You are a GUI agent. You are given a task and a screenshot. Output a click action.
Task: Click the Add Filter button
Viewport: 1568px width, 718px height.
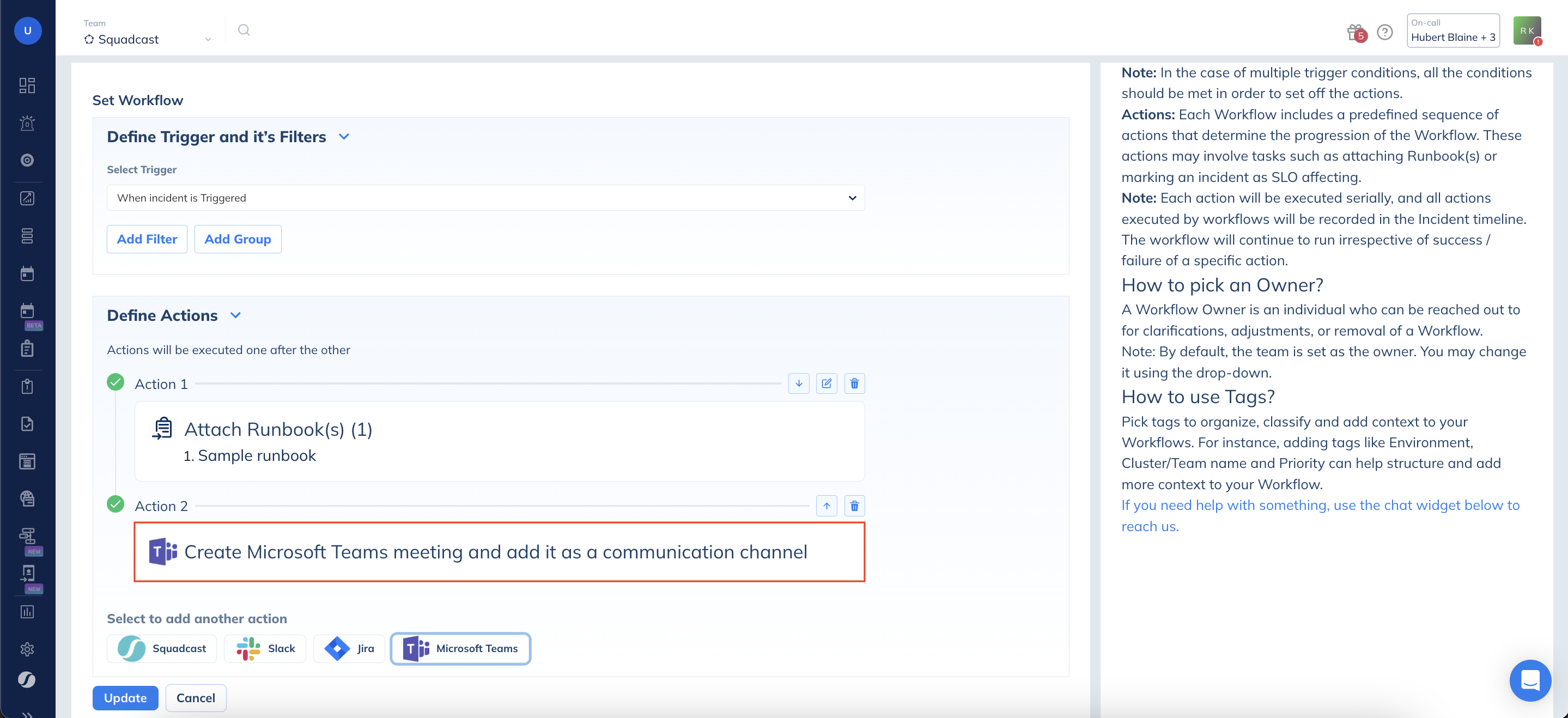(147, 239)
